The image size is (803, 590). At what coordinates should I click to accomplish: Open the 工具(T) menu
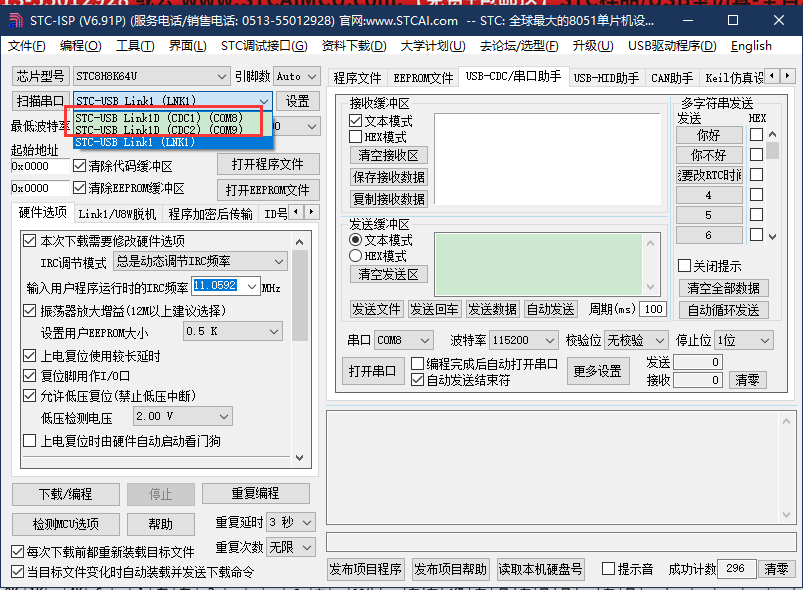pyautogui.click(x=135, y=46)
